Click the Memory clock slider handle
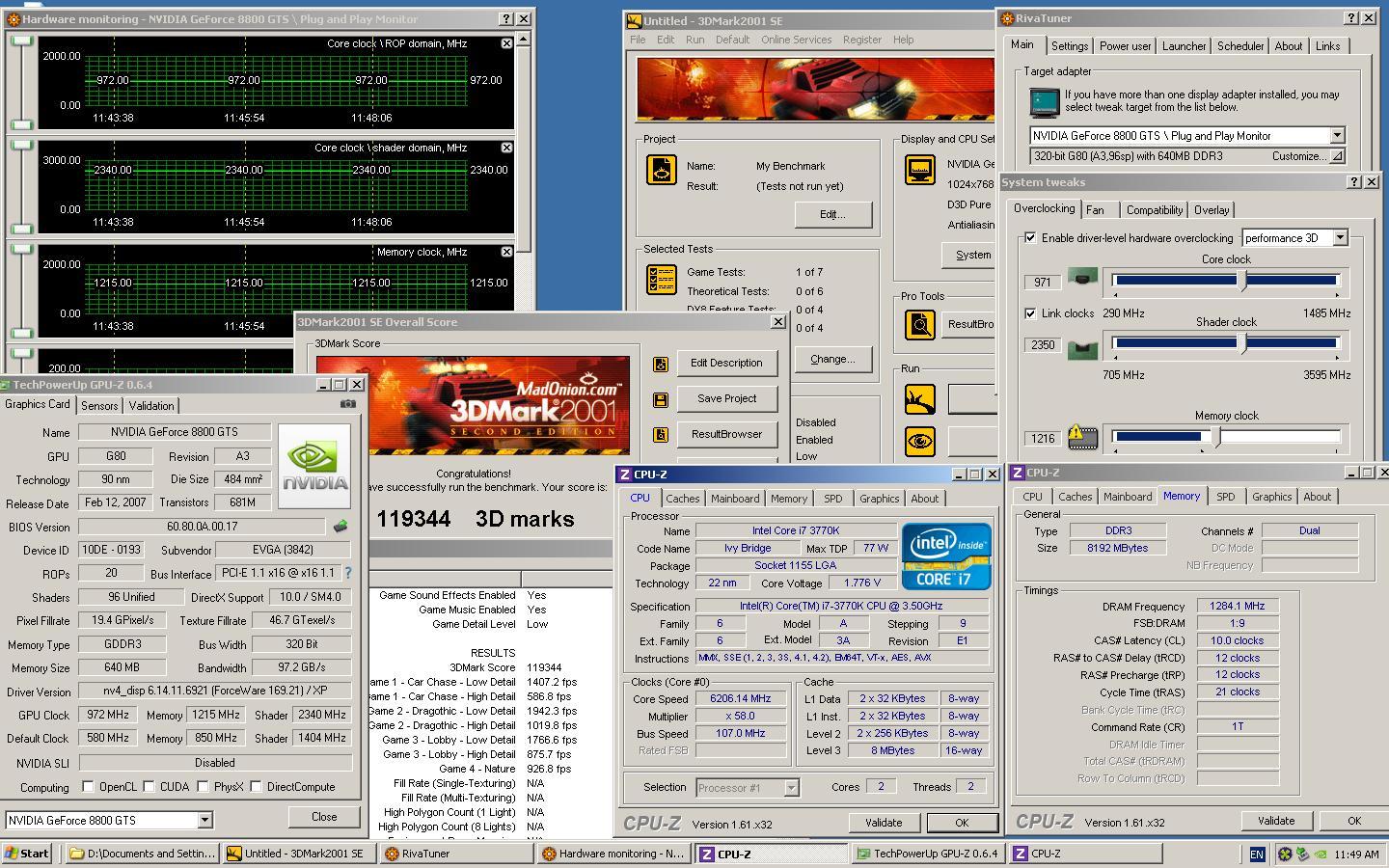 tap(1215, 437)
